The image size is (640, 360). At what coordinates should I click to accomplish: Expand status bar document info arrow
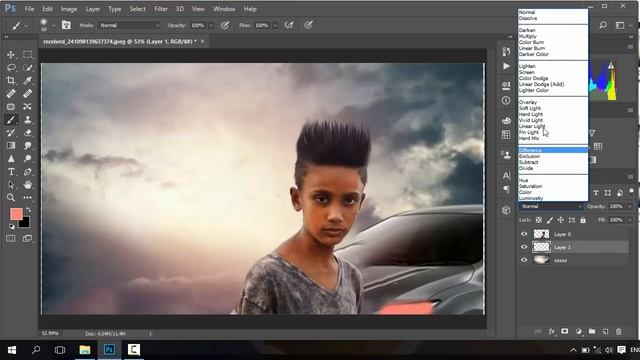click(150, 333)
